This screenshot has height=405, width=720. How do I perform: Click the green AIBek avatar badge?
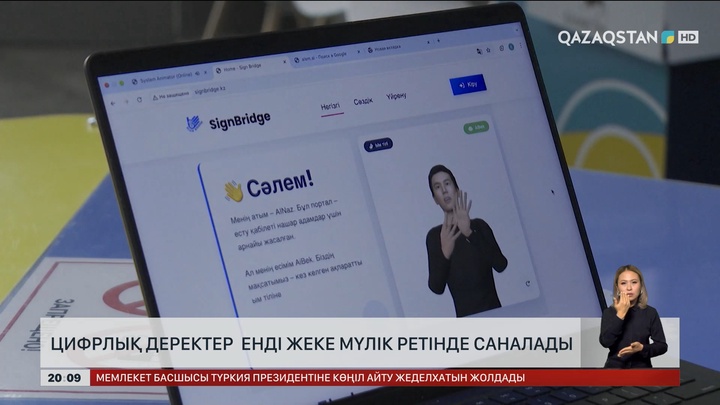pyautogui.click(x=476, y=128)
